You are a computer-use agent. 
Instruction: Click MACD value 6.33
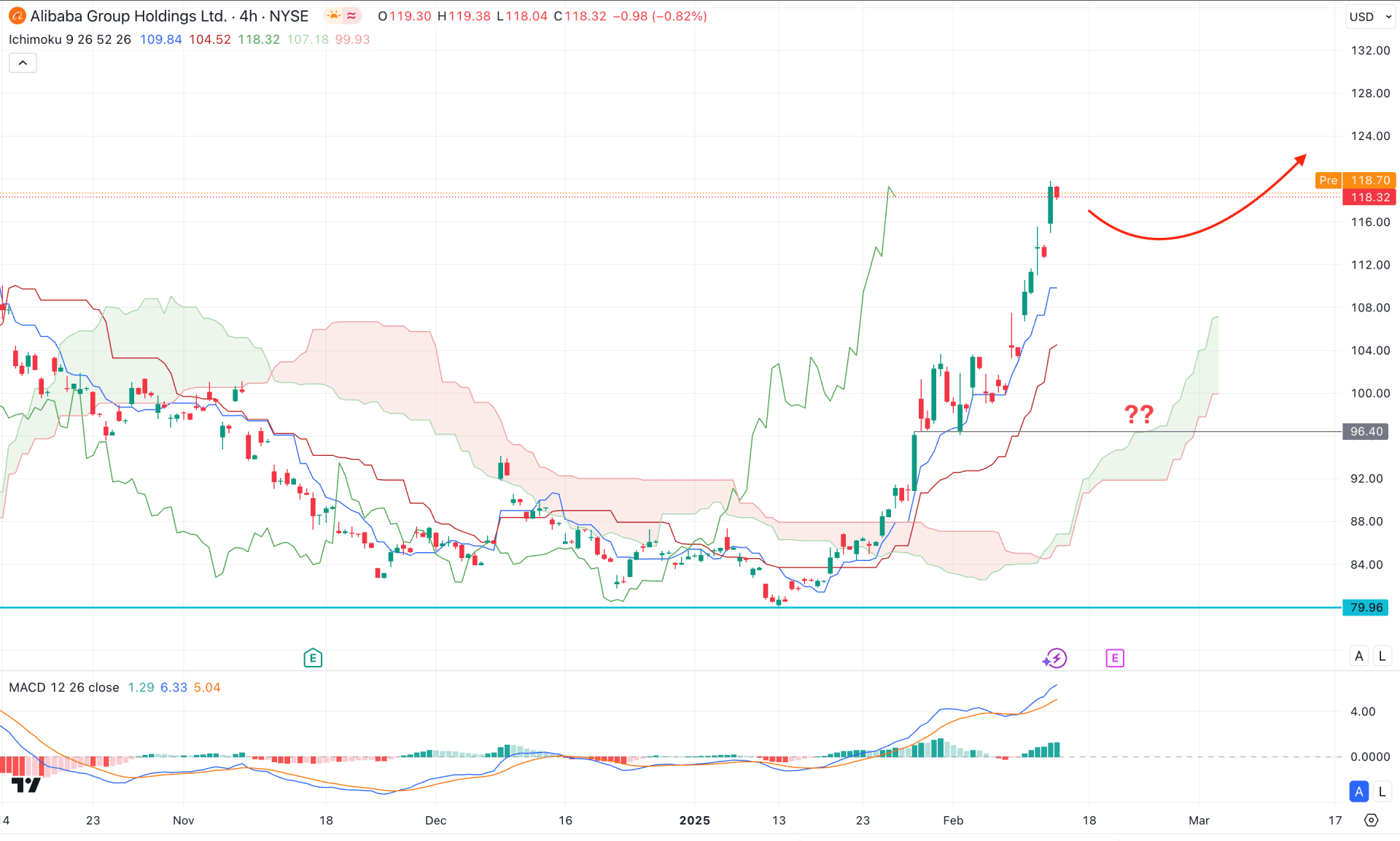pos(174,687)
